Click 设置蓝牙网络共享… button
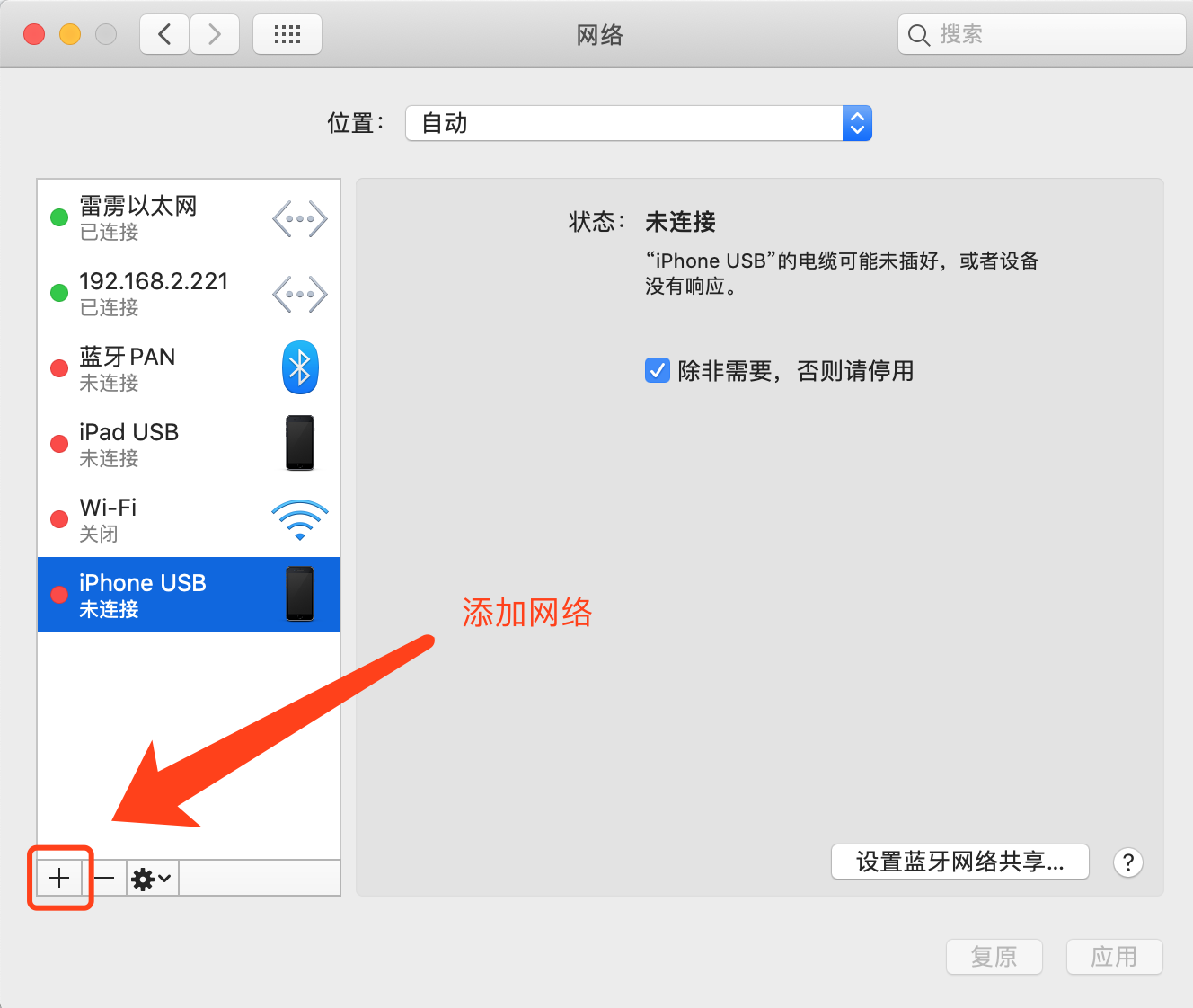 (x=960, y=862)
